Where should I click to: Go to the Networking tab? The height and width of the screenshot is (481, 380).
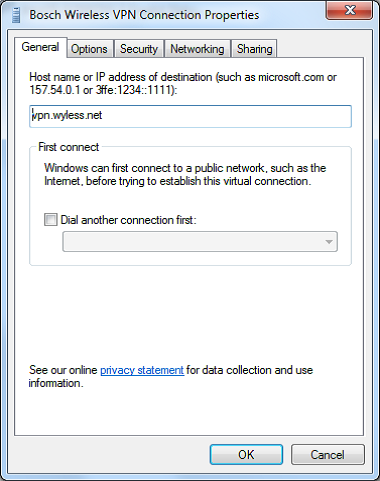point(197,49)
